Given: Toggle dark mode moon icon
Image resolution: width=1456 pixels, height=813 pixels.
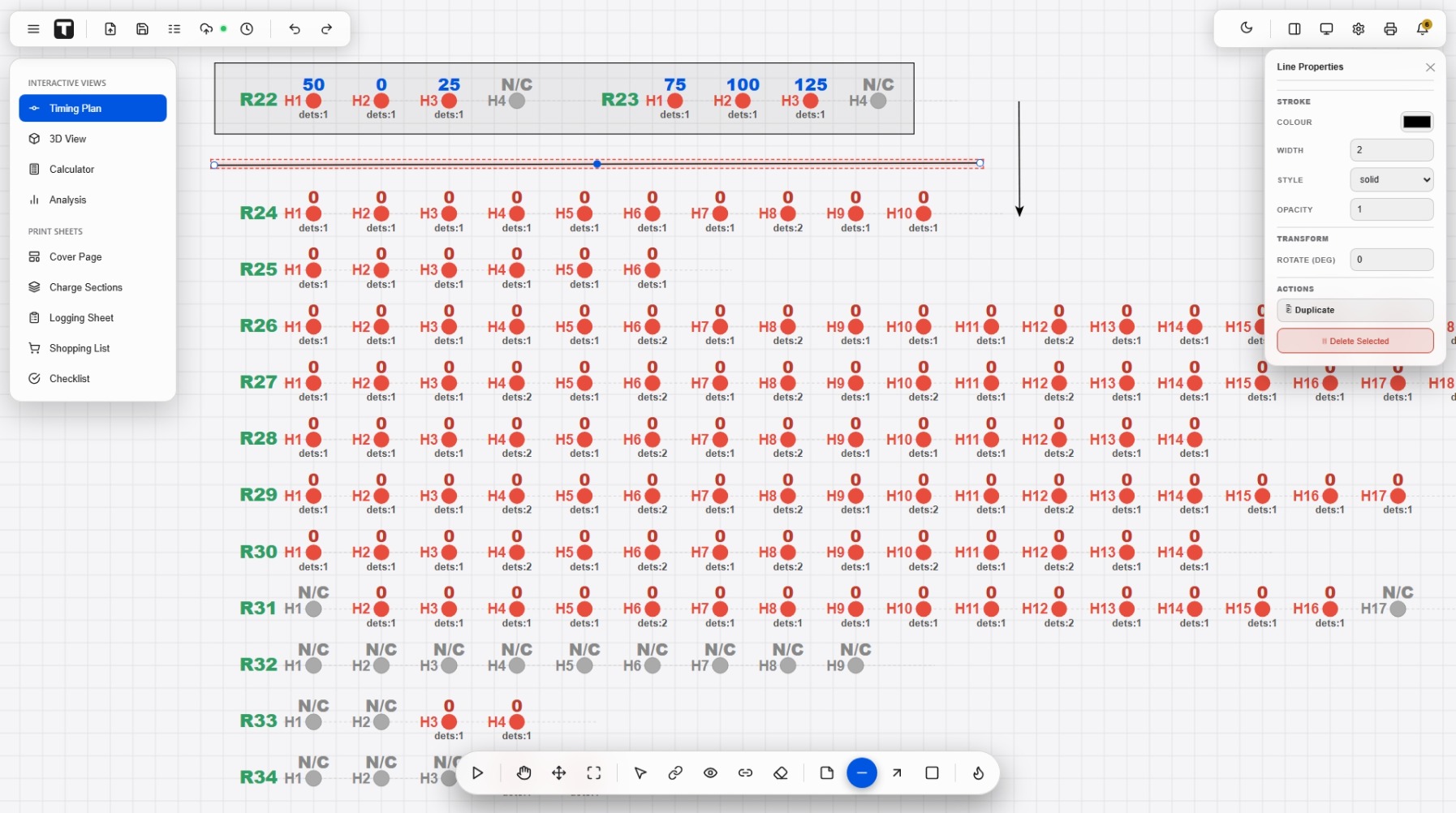Looking at the screenshot, I should (1247, 28).
